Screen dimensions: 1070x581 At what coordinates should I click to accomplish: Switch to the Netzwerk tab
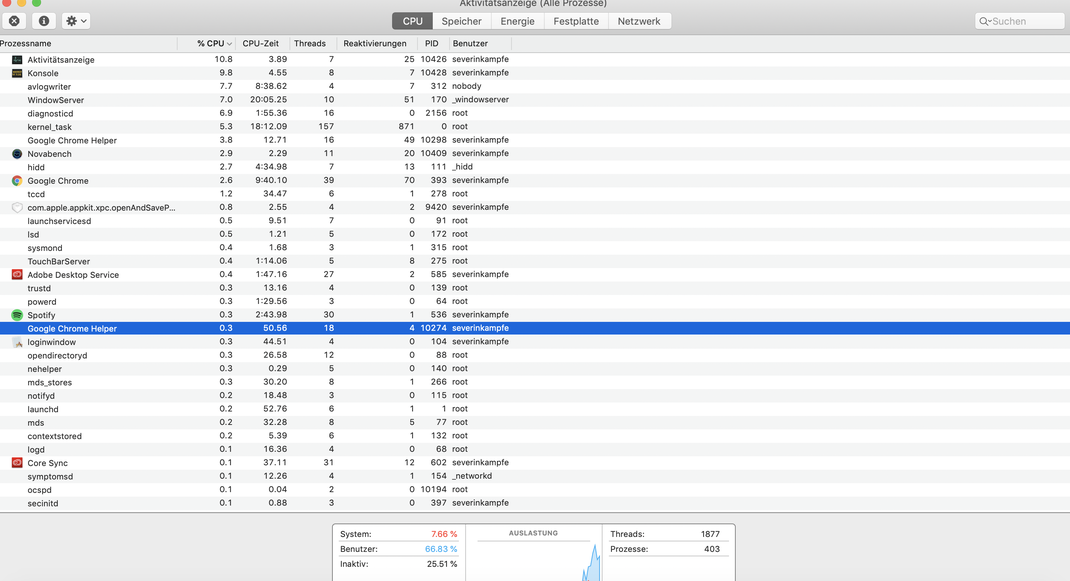pos(639,21)
